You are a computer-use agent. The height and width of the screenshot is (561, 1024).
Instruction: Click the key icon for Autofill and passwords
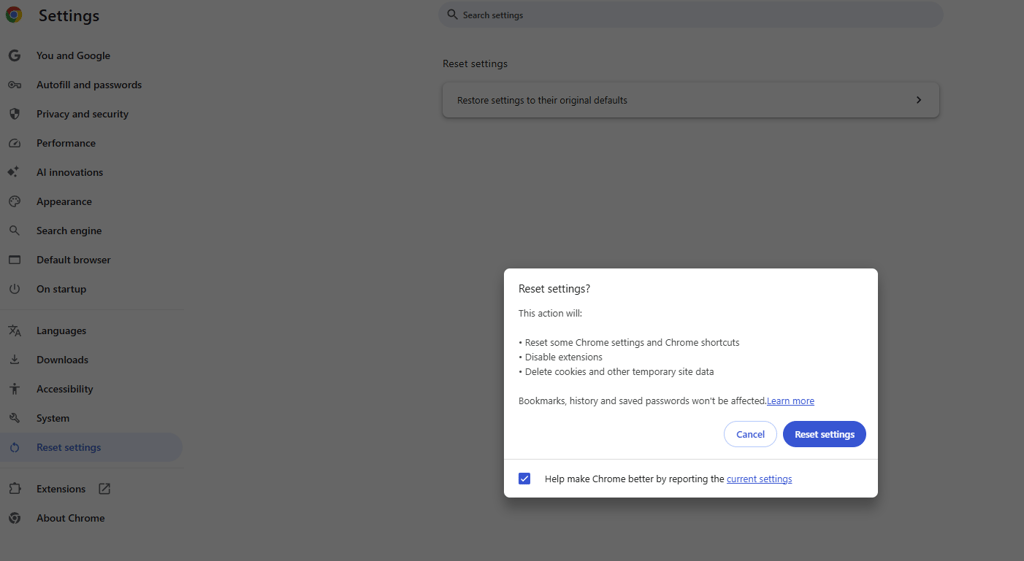pyautogui.click(x=14, y=85)
